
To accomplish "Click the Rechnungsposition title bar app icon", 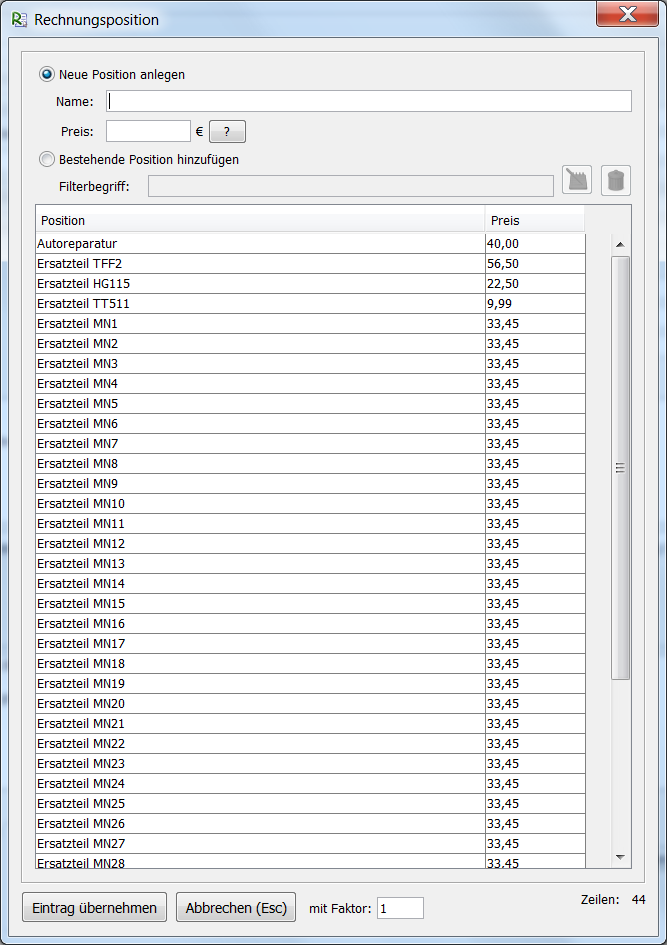I will [x=18, y=19].
